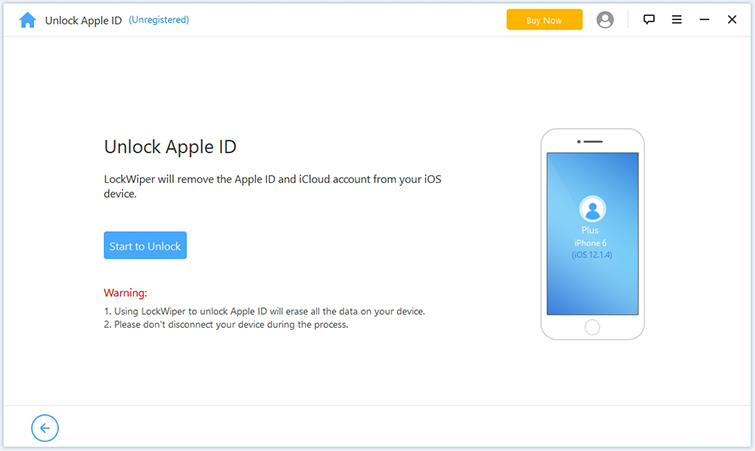Click the "Plus" label on phone

point(590,230)
